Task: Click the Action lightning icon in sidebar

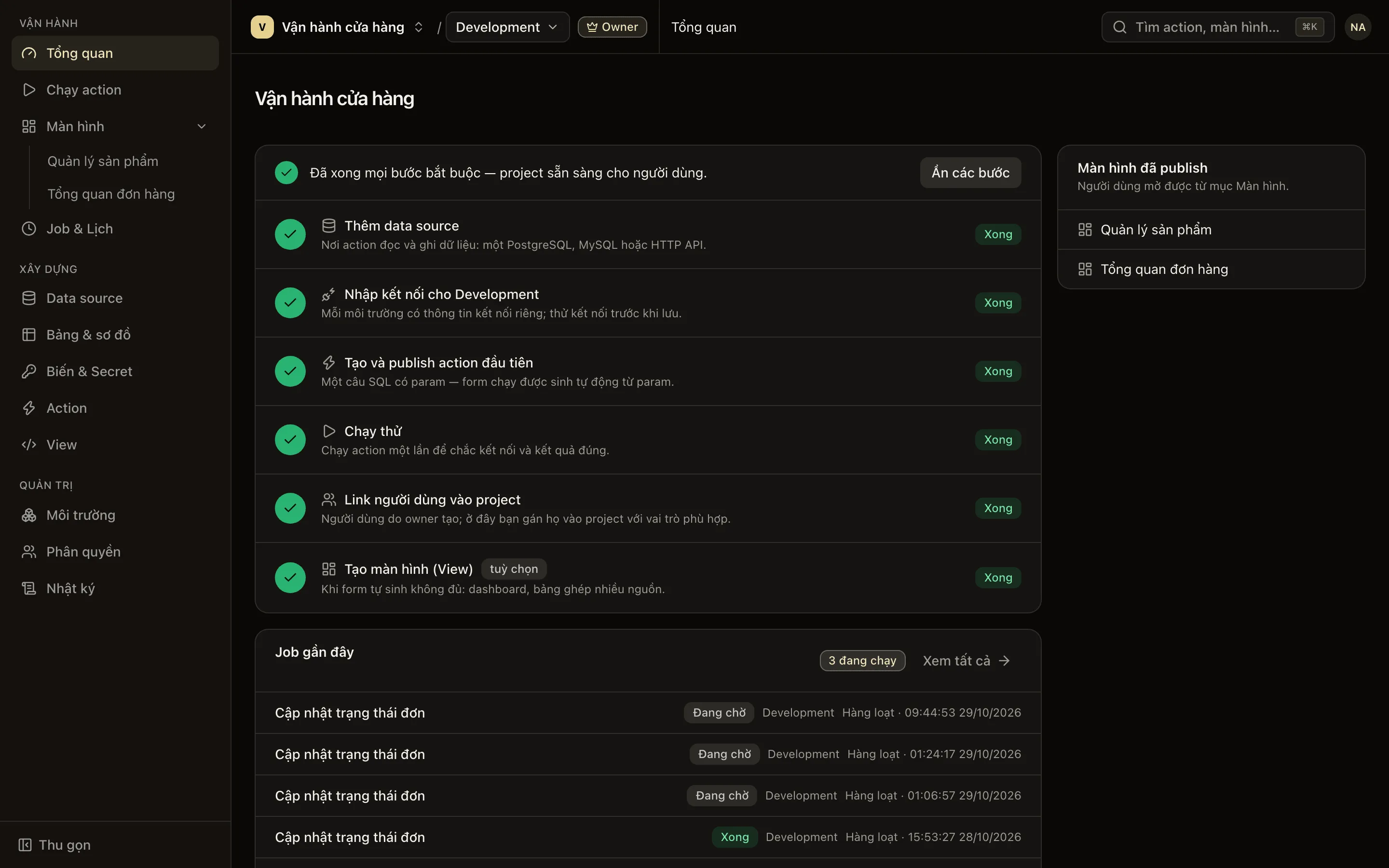Action: (x=29, y=408)
